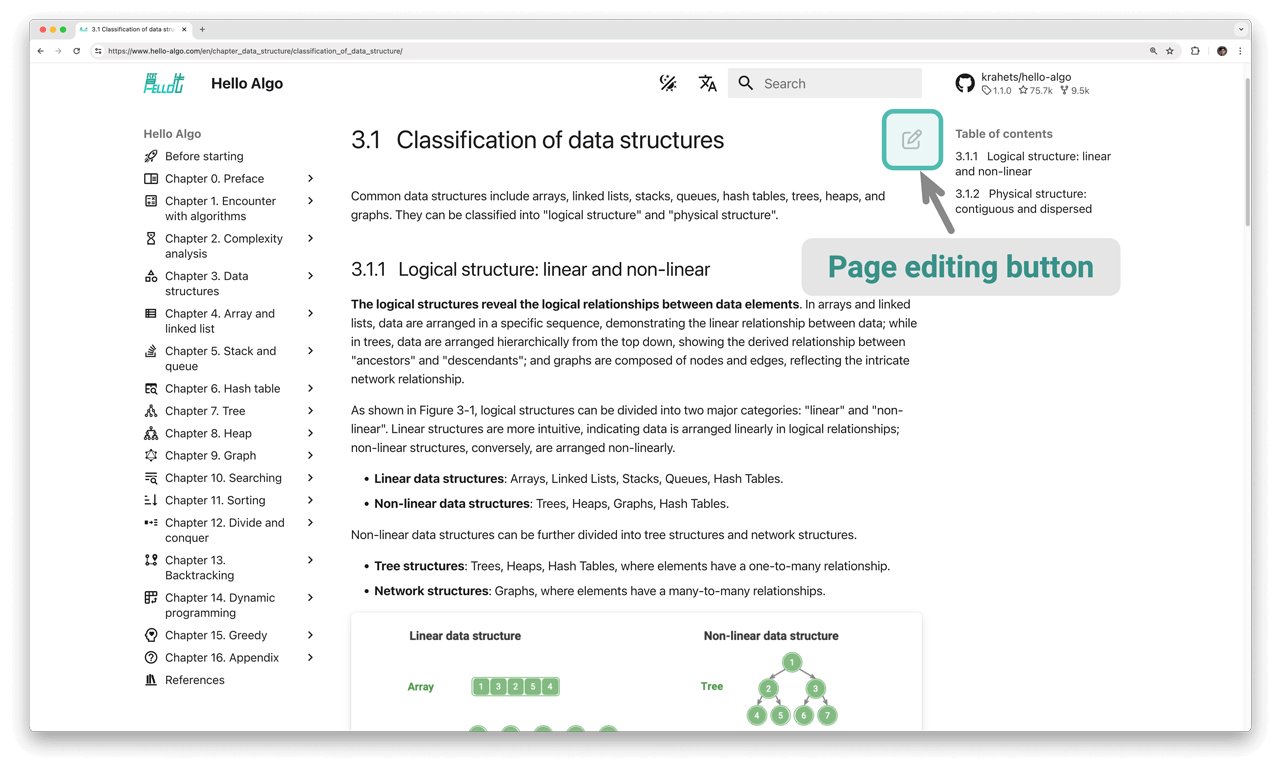Screen dimensions: 1280x769
Task: Click the Hello Algo logo
Action: [x=163, y=83]
